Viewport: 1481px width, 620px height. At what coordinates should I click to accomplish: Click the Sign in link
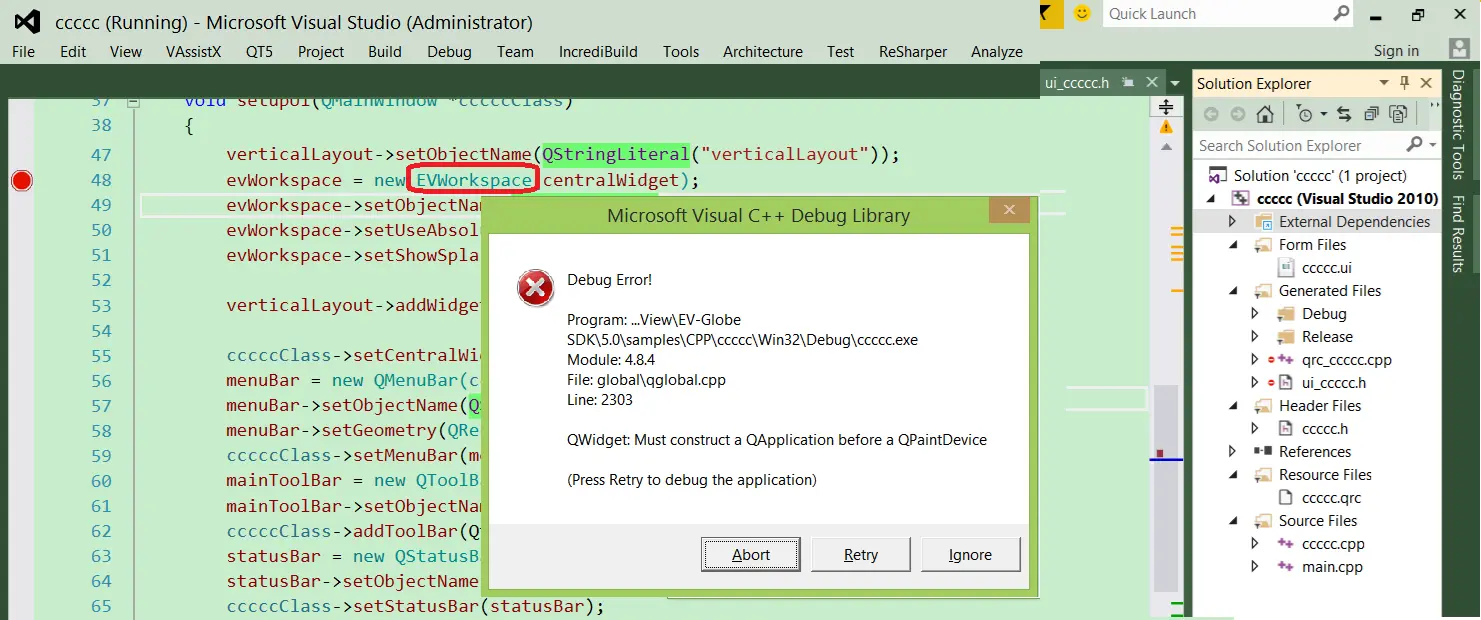(x=1396, y=51)
